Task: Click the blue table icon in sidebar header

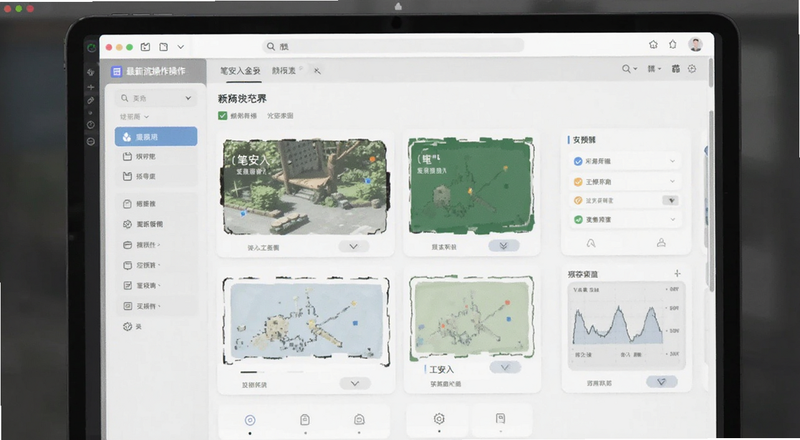Action: [x=116, y=71]
